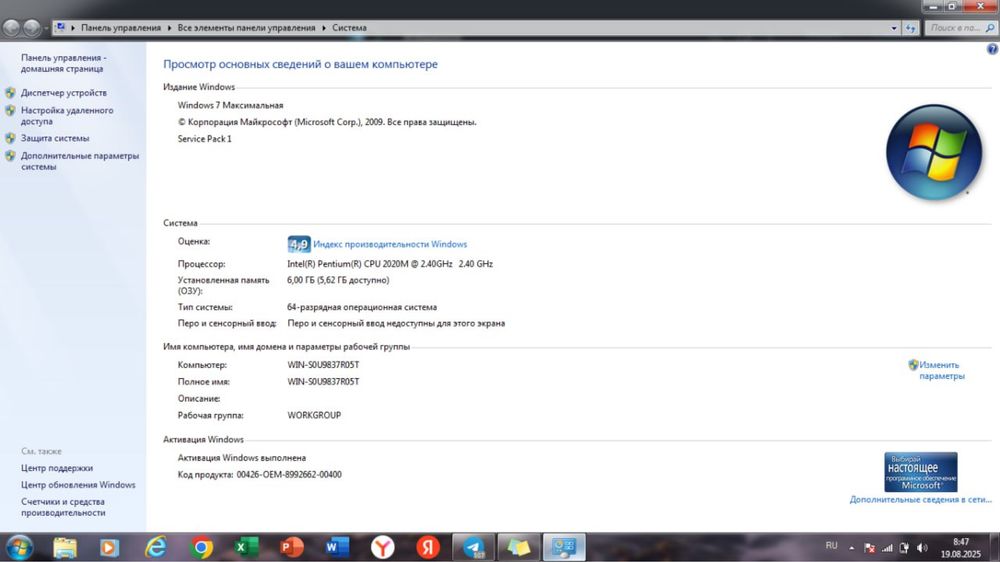Open Защита системы
The image size is (1000, 562).
[55, 138]
